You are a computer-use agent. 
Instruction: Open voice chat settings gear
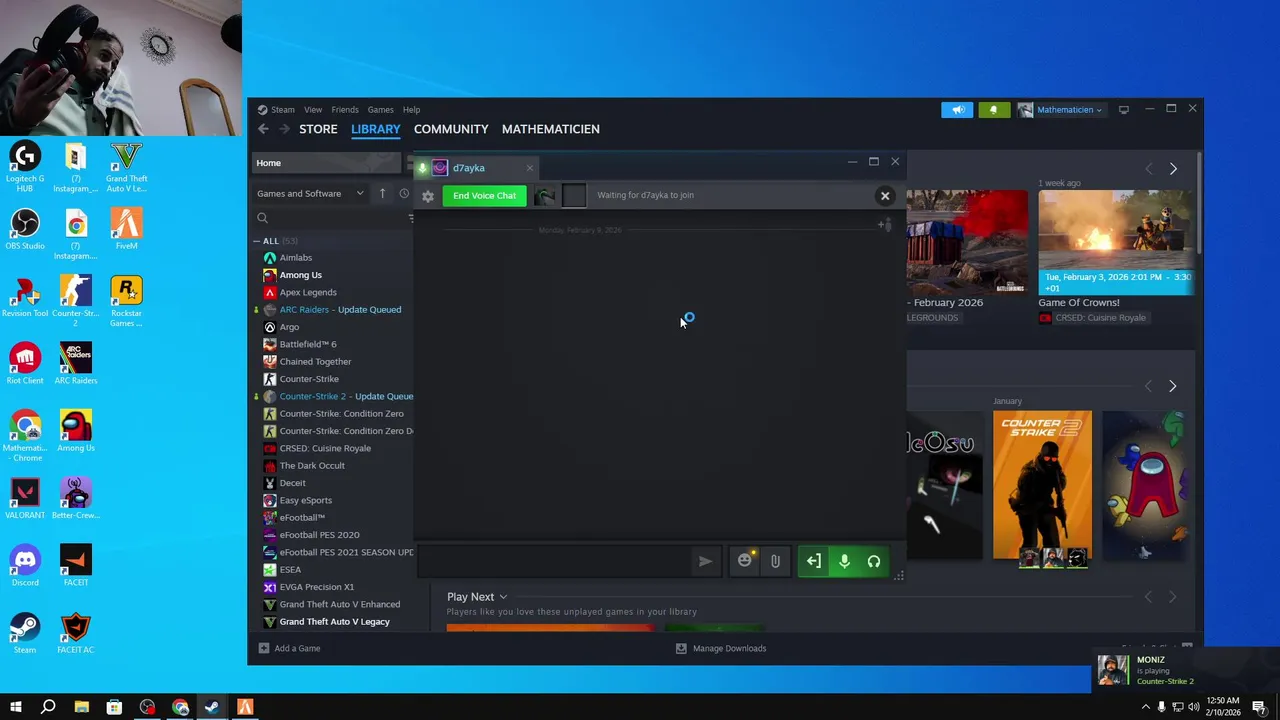pos(428,196)
